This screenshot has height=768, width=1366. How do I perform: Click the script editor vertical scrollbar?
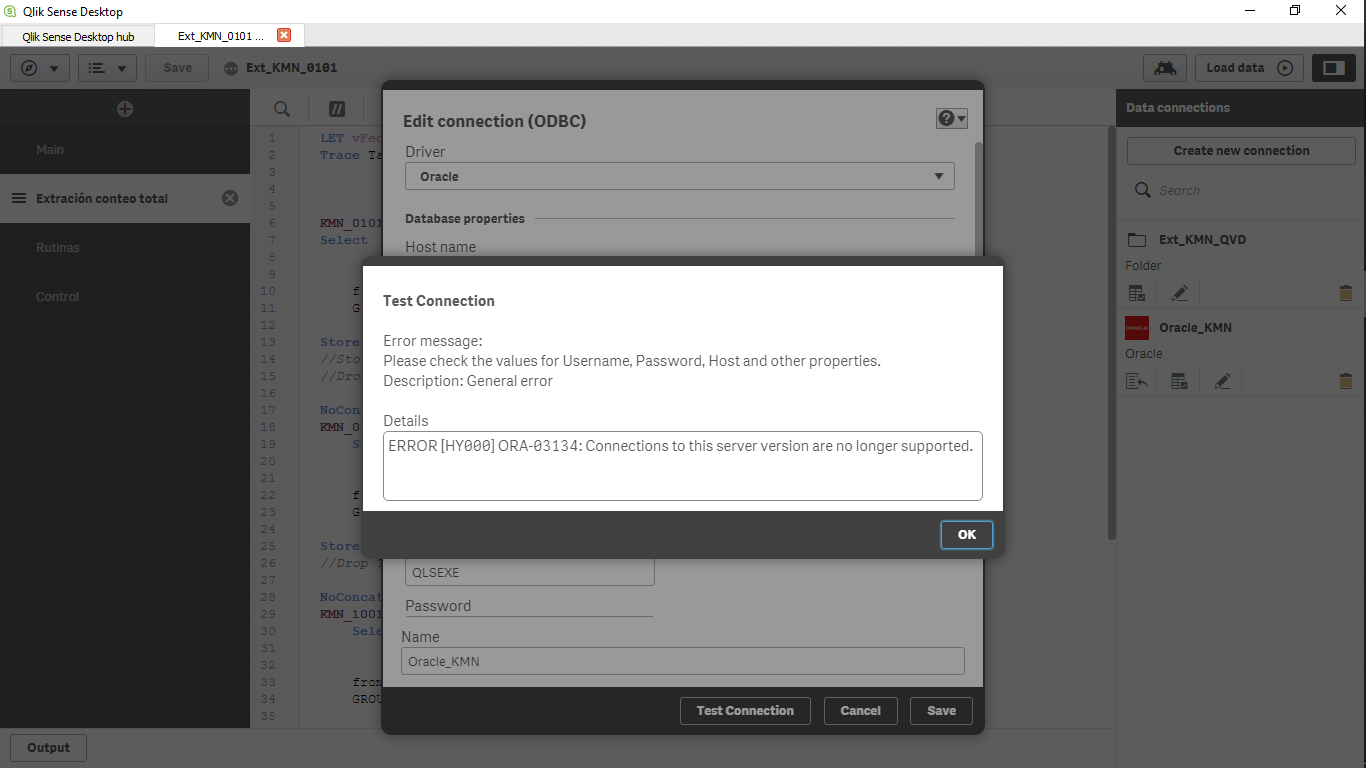pos(1111,332)
